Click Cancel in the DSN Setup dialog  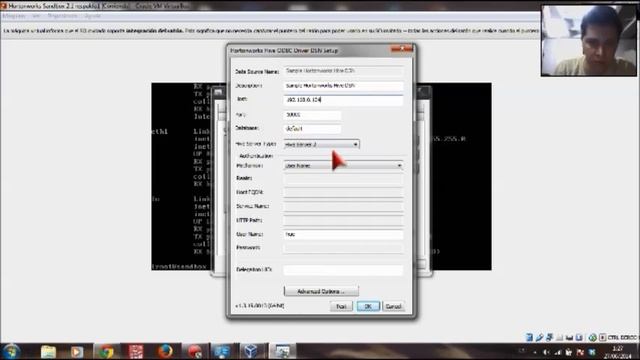pyautogui.click(x=393, y=306)
